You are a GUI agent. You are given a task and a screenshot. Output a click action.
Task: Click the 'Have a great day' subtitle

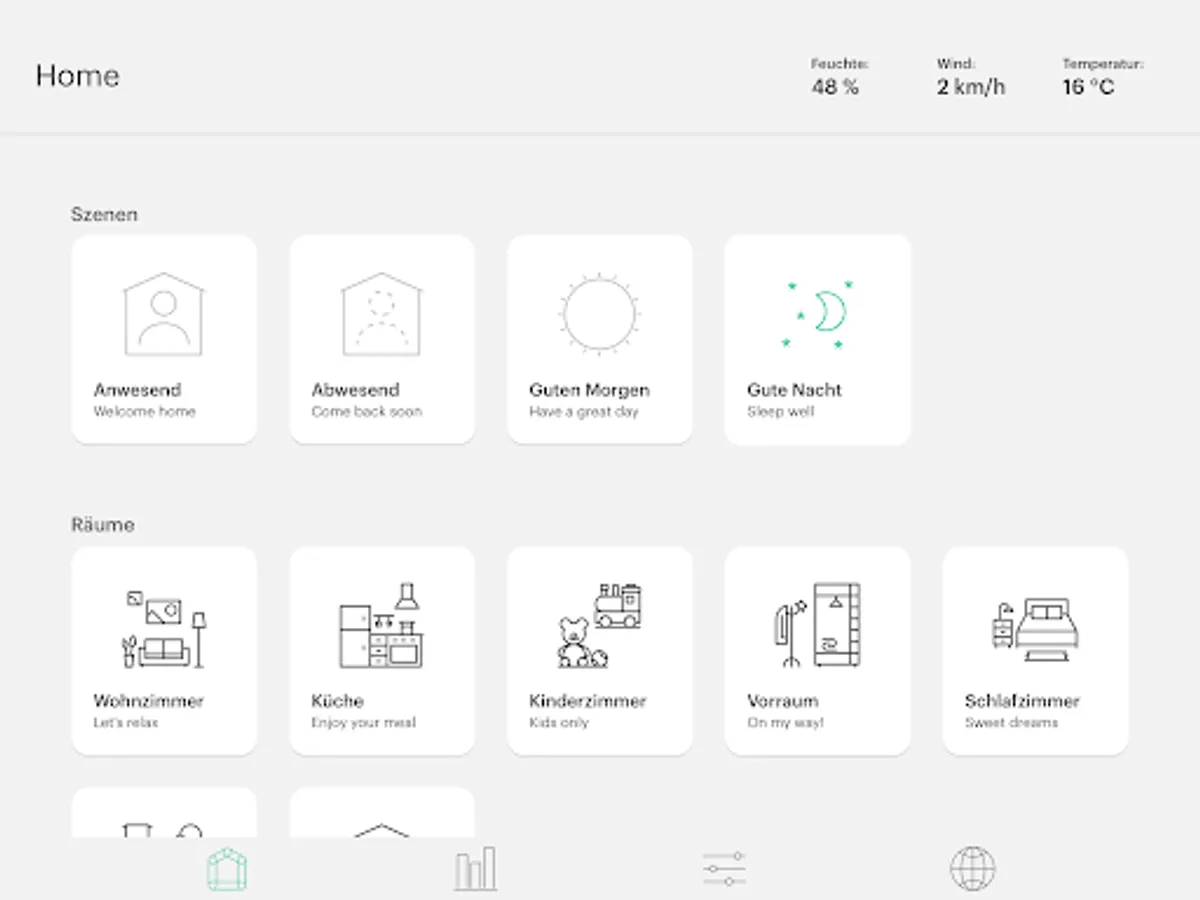pos(584,412)
